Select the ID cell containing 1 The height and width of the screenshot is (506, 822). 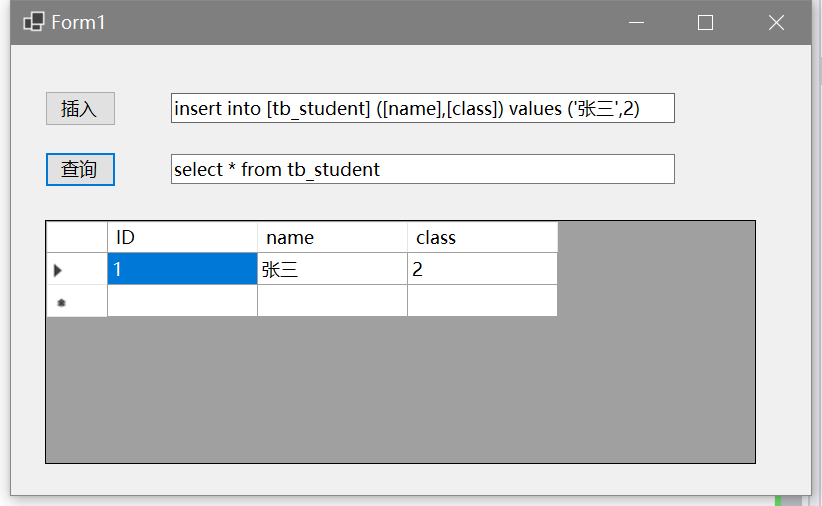(182, 269)
